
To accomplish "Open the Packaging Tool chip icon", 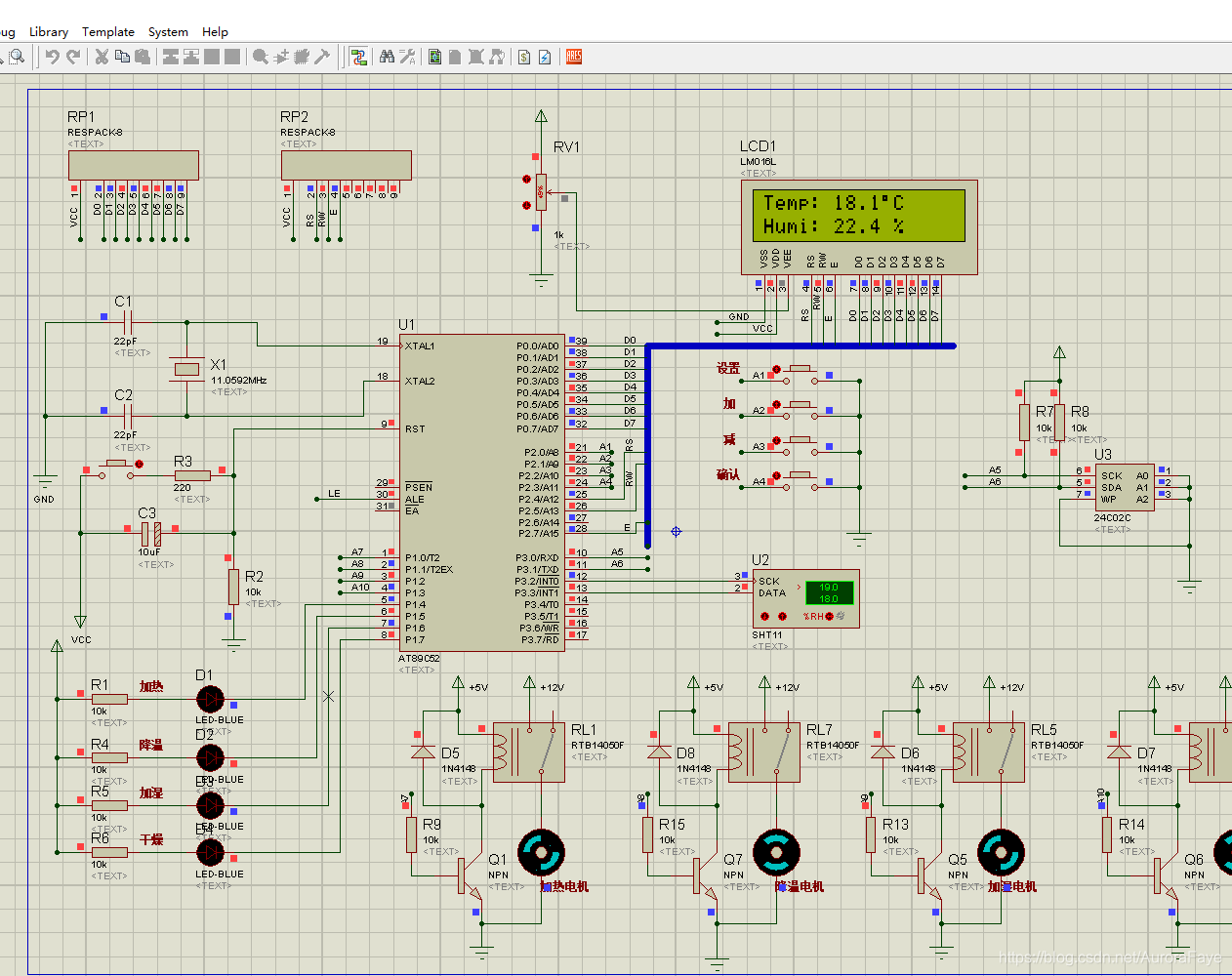I will [x=302, y=57].
